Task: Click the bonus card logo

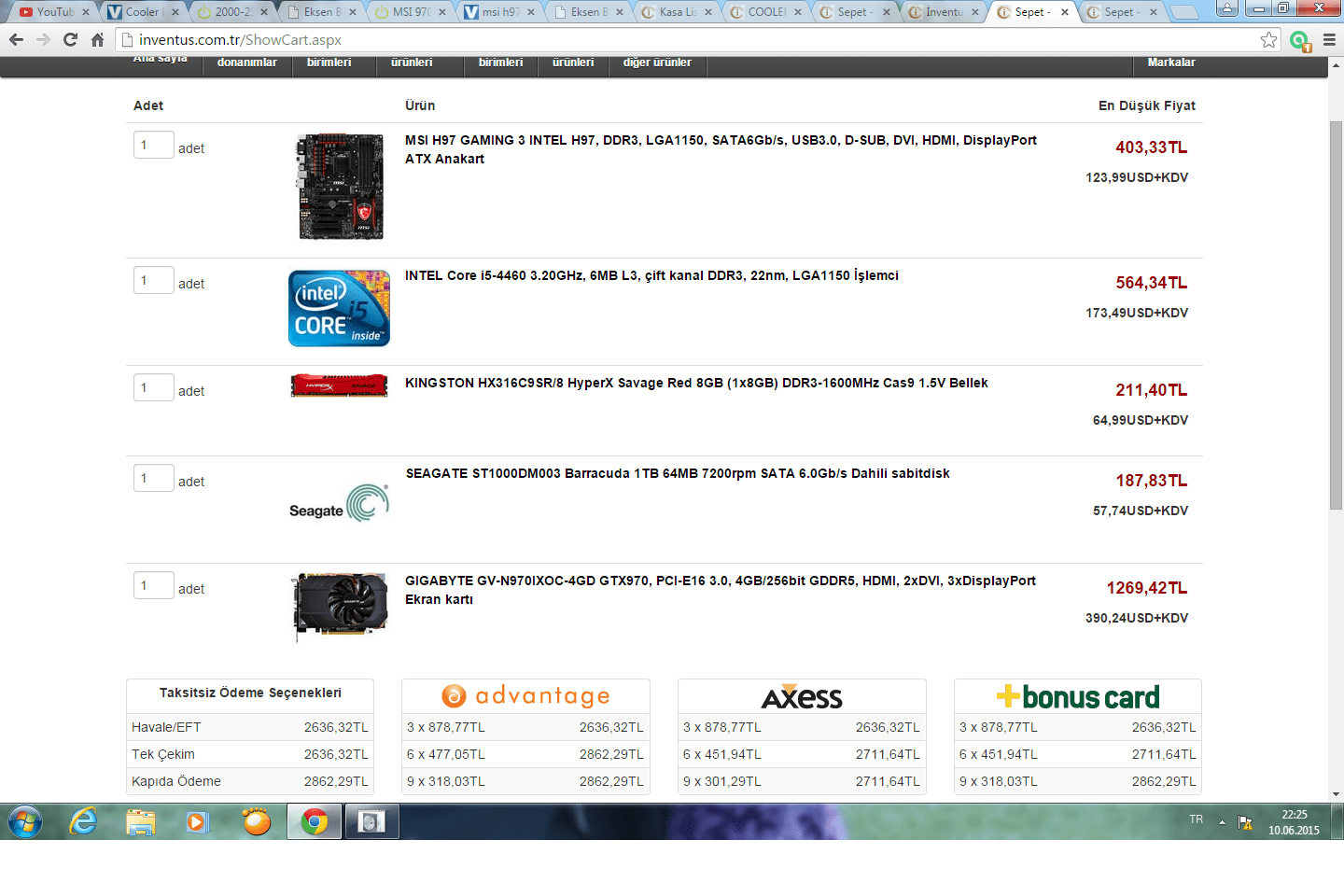Action: [x=1078, y=696]
